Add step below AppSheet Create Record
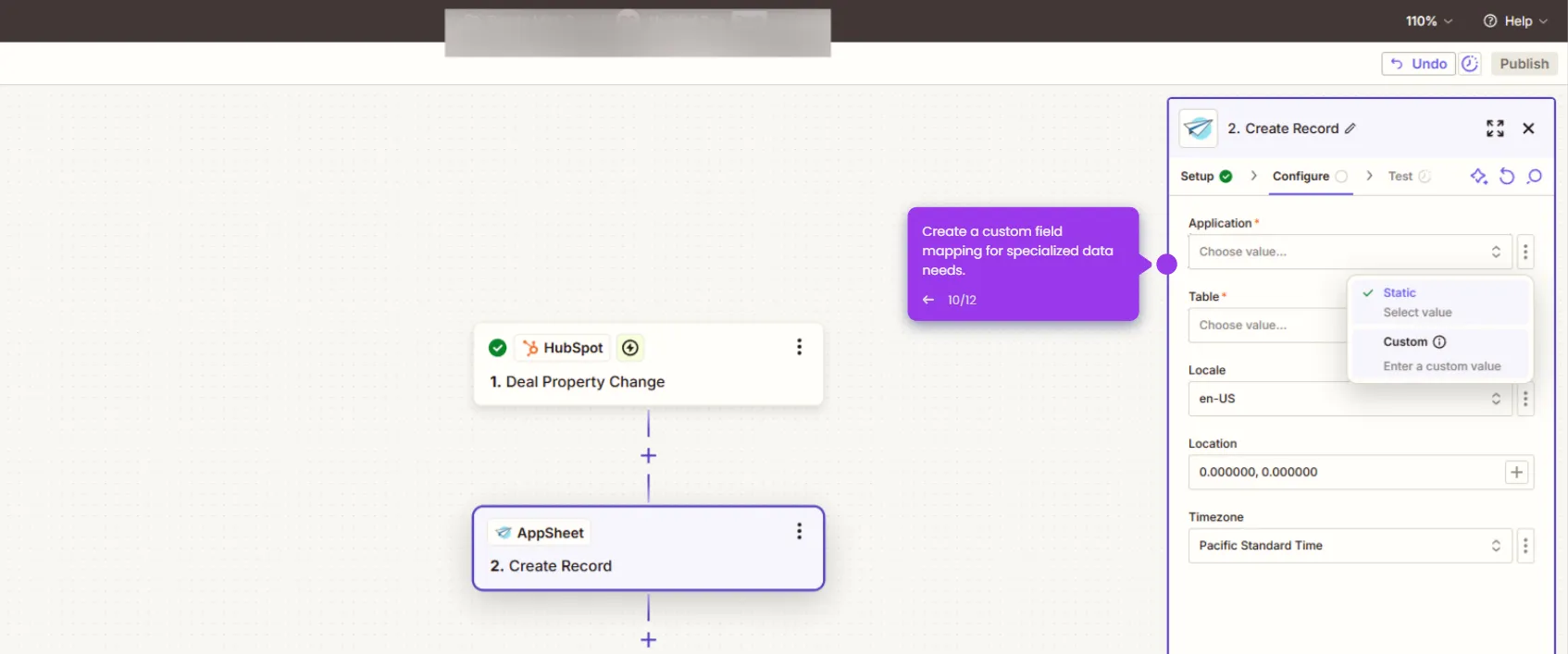Screen dimensions: 1568x654 648,640
